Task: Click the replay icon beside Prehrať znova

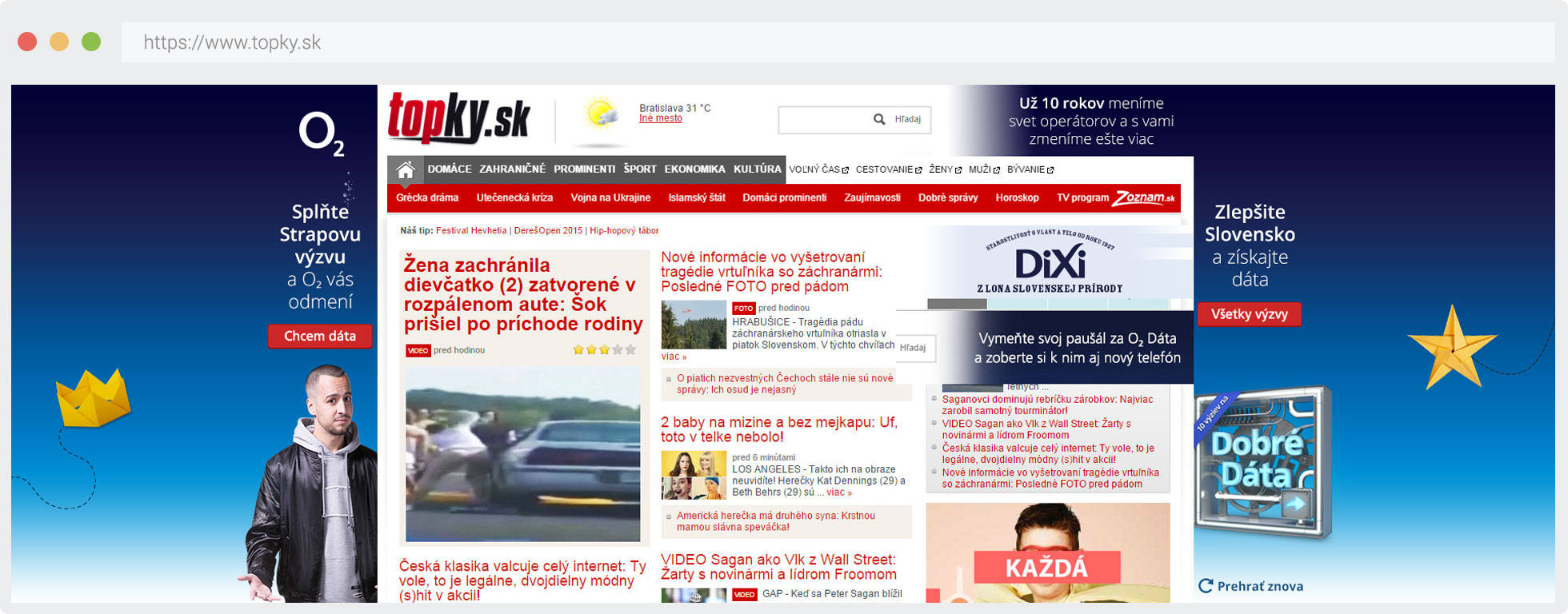Action: click(1206, 586)
